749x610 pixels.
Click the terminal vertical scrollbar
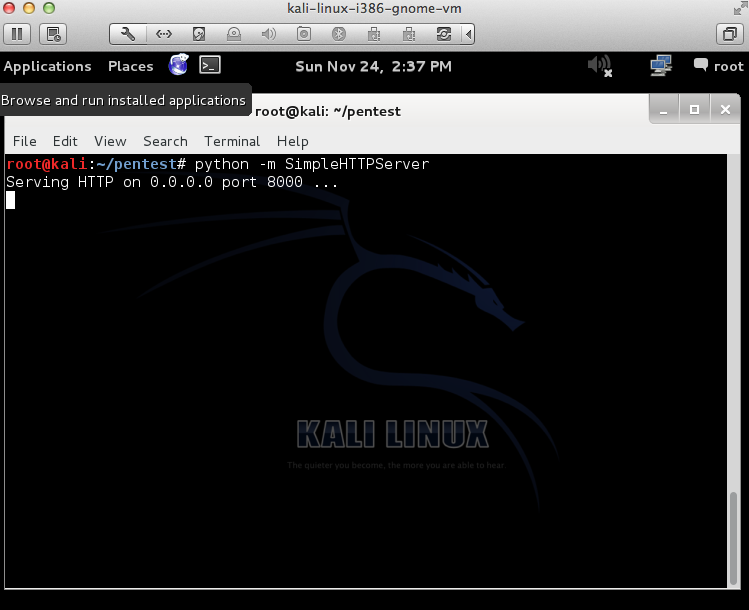734,538
